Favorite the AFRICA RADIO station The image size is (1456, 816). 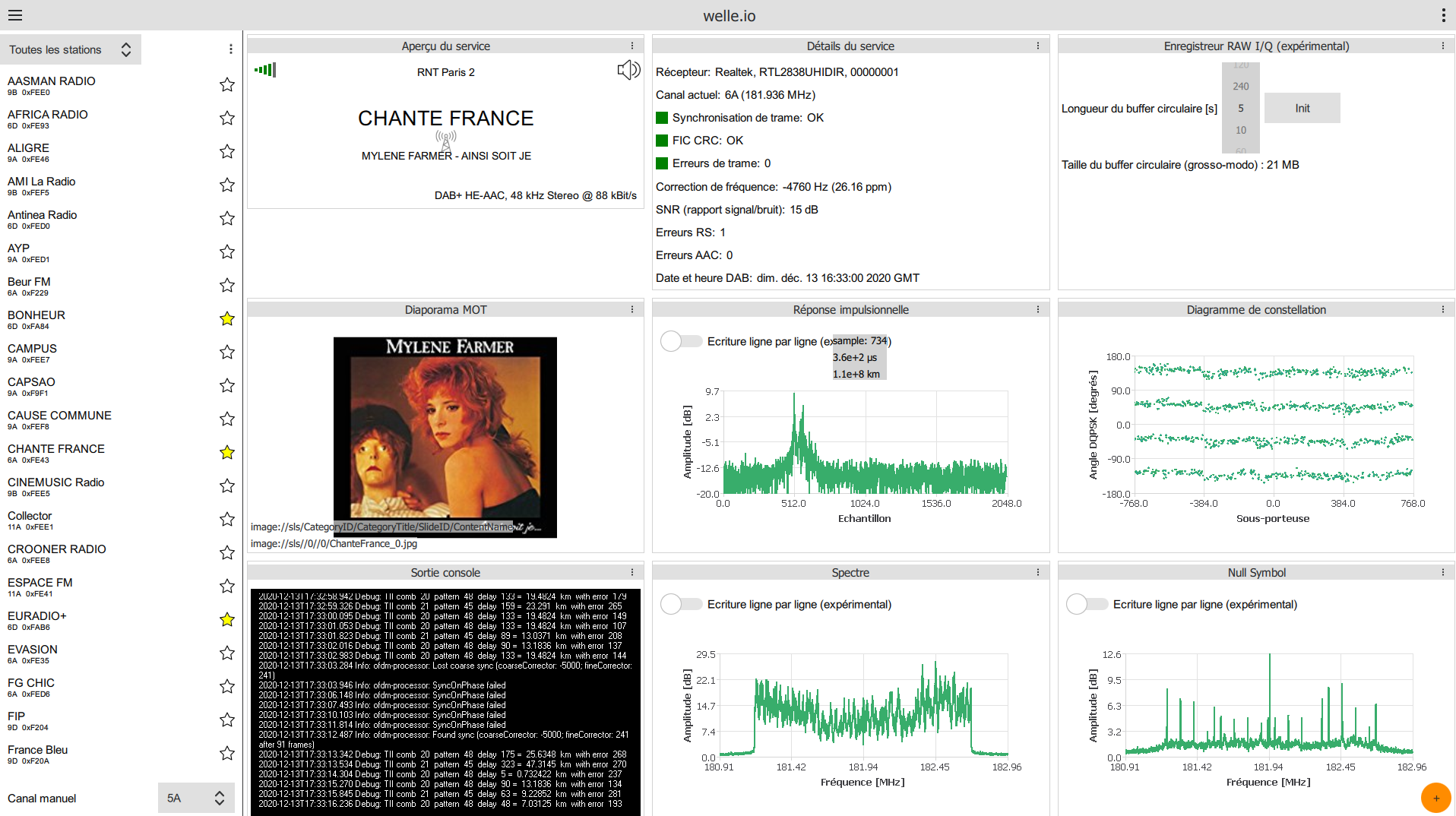point(226,118)
